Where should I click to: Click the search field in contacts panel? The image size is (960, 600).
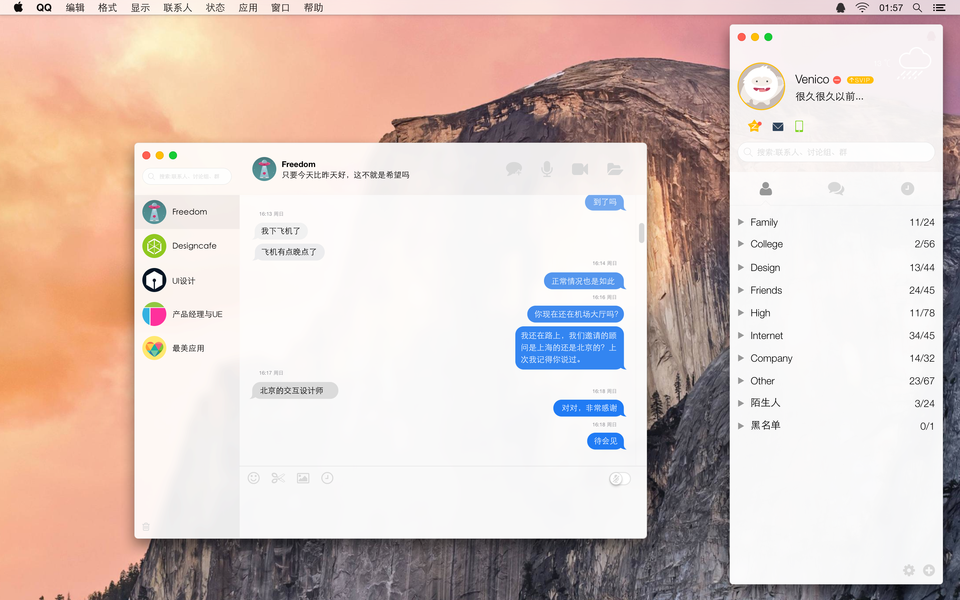(x=836, y=152)
